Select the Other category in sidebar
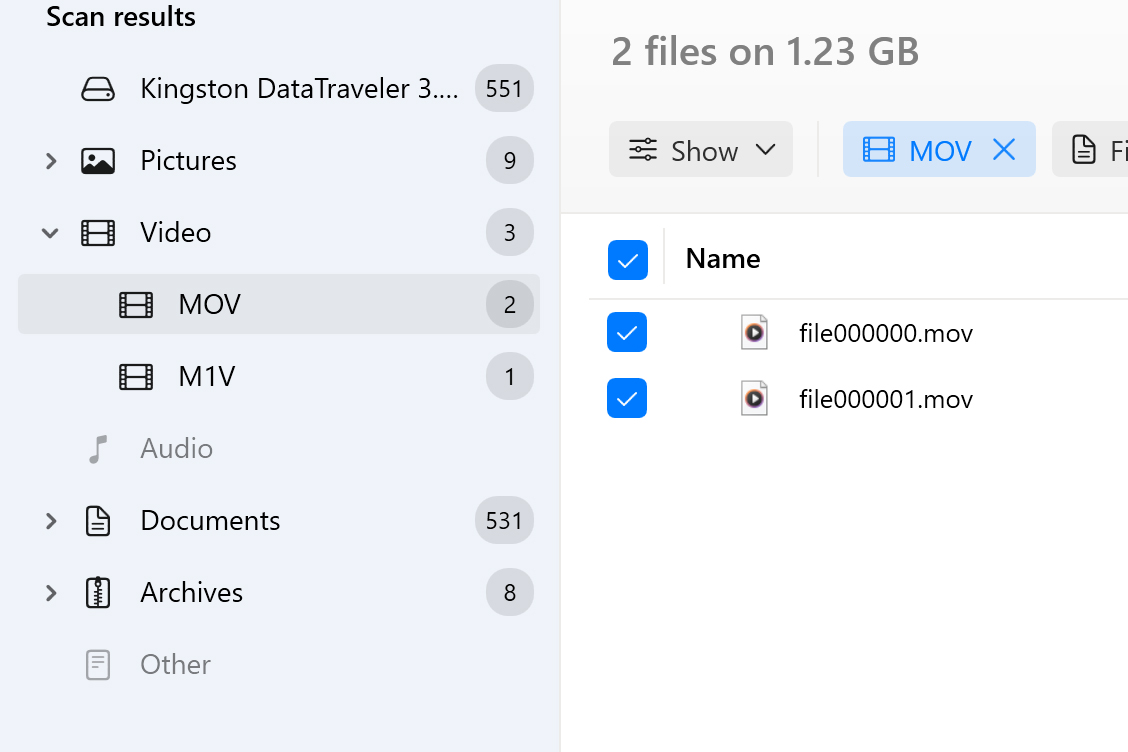The image size is (1128, 752). coord(175,665)
